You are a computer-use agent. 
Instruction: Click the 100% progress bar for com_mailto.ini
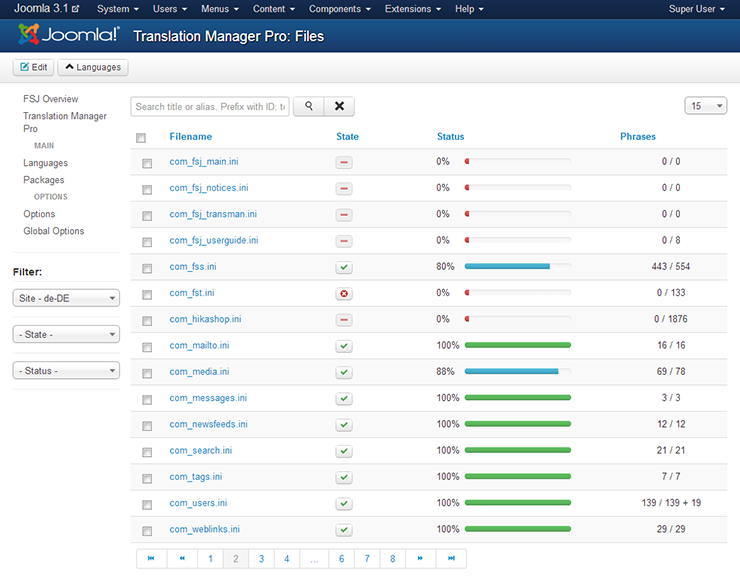(x=518, y=345)
